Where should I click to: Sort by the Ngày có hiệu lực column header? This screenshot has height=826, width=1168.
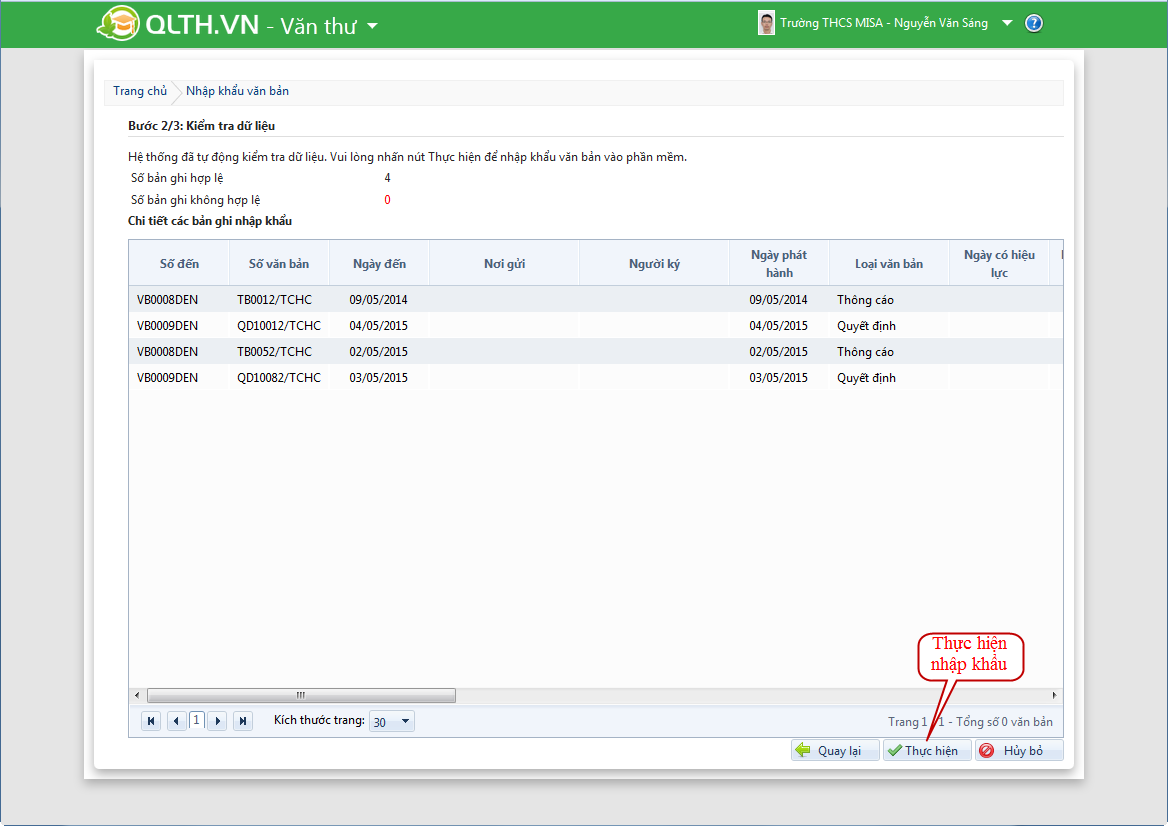coord(999,264)
